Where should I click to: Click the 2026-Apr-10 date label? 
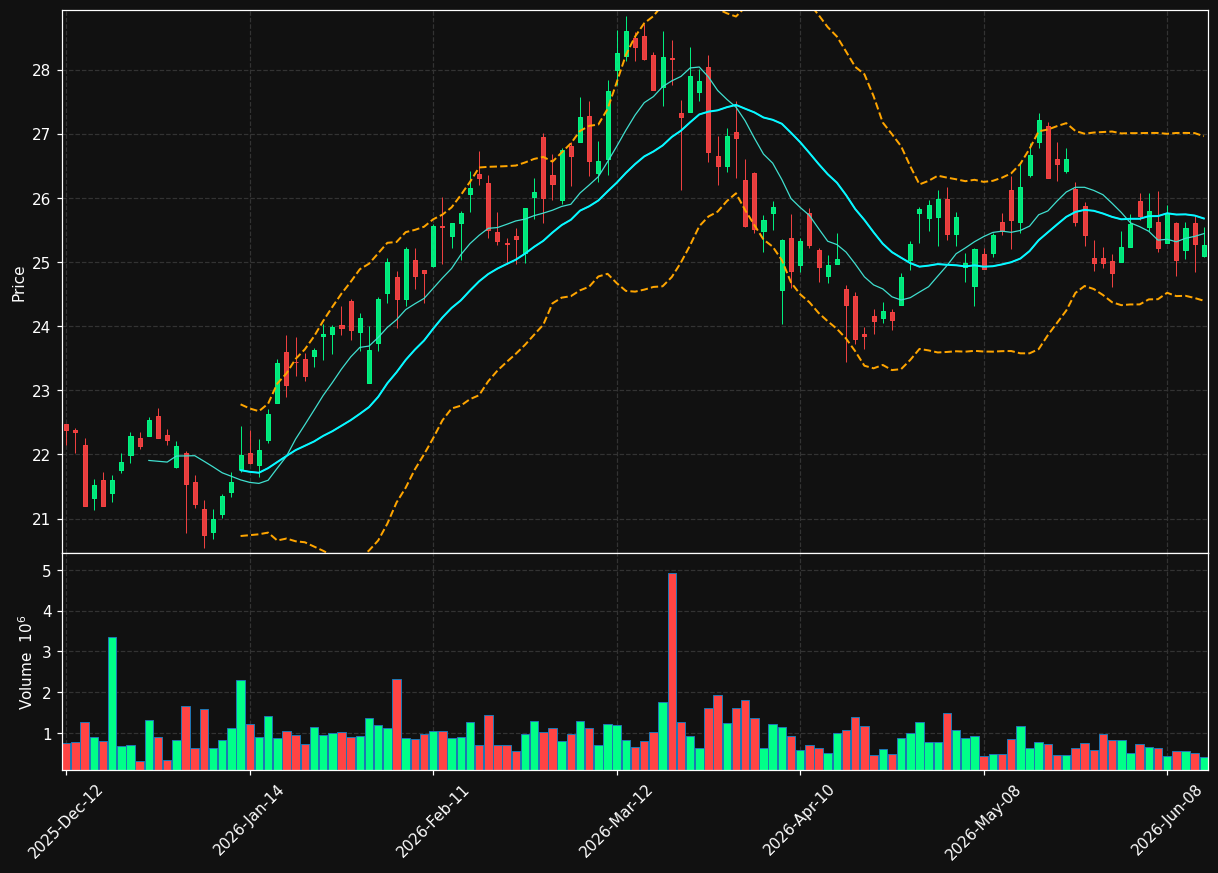pyautogui.click(x=799, y=820)
